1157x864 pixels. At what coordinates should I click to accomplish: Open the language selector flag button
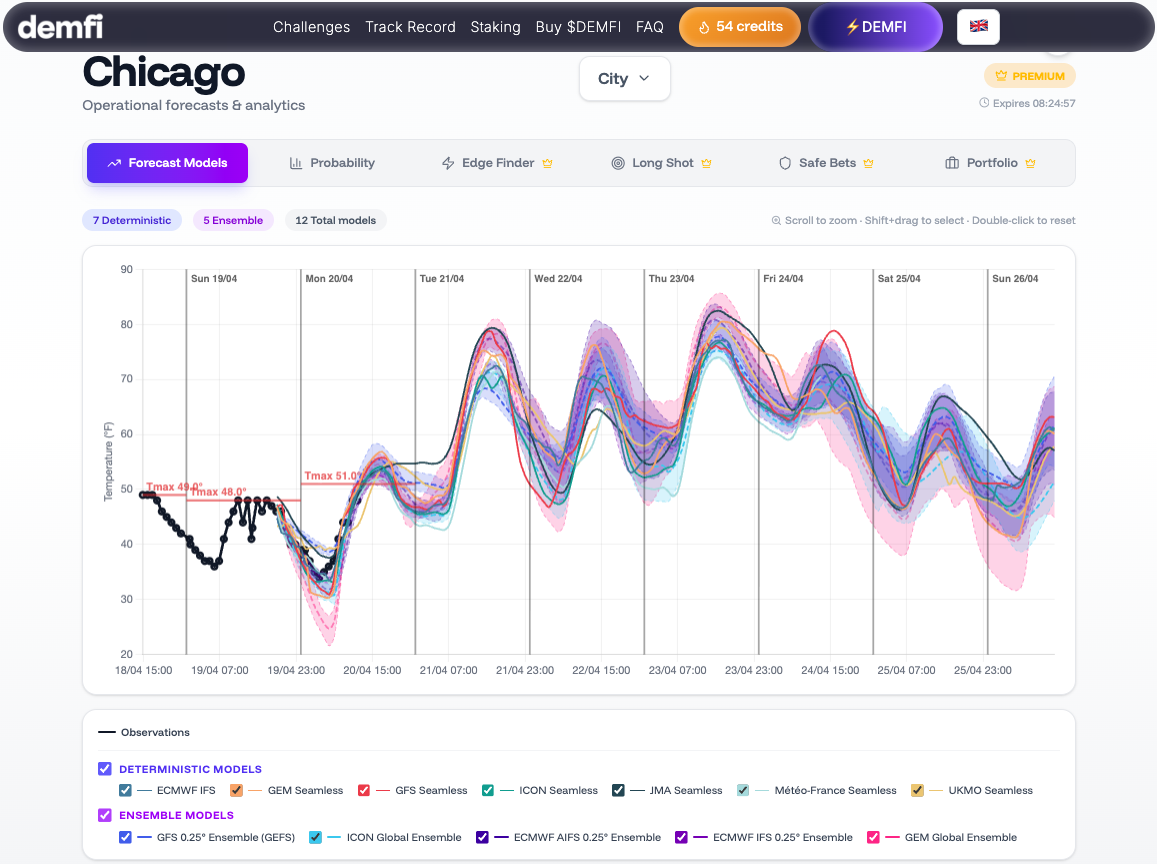pyautogui.click(x=978, y=27)
